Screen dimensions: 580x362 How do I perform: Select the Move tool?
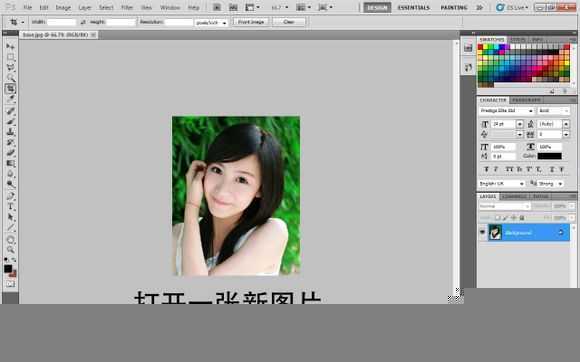(x=10, y=47)
